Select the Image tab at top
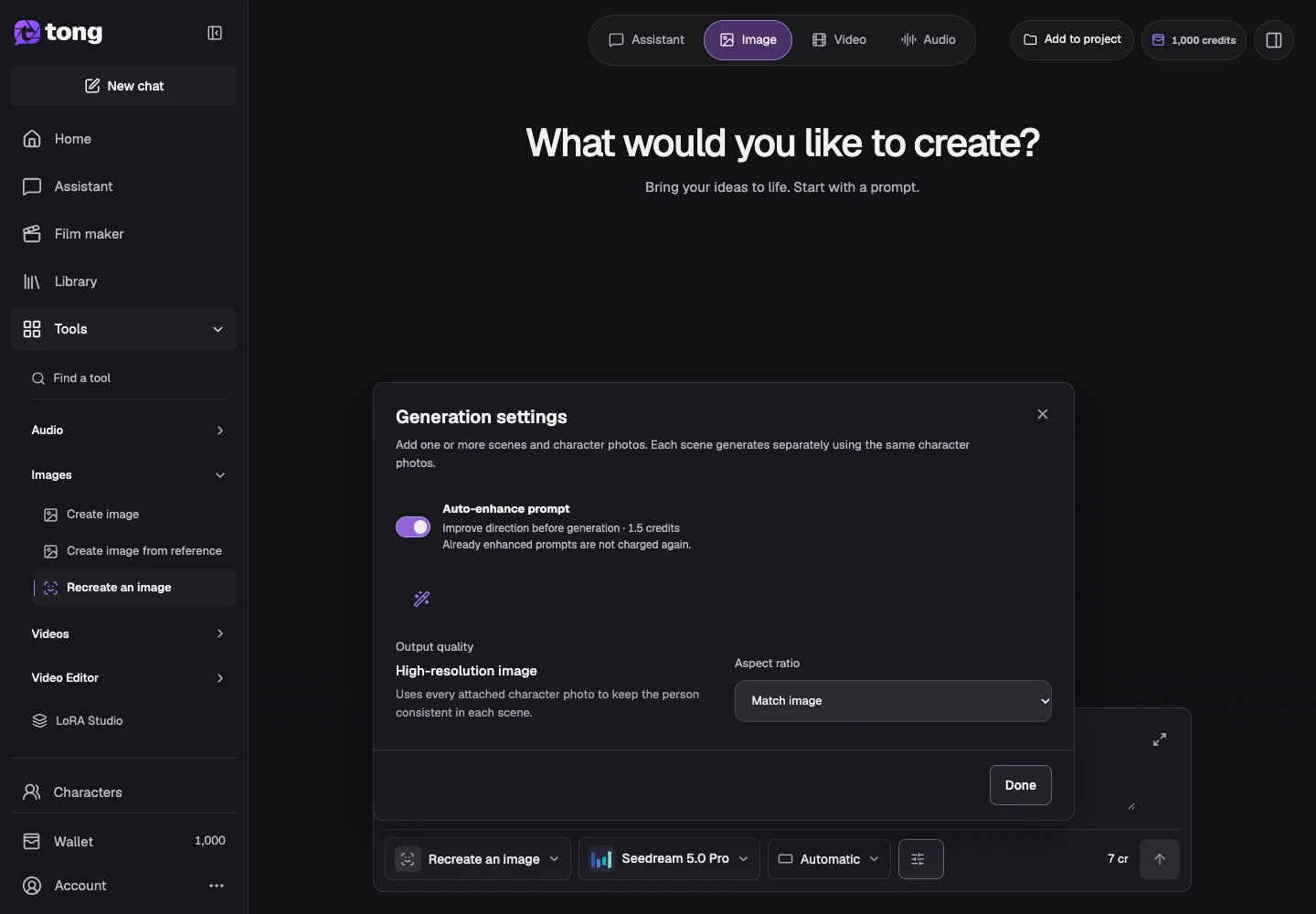The height and width of the screenshot is (914, 1316). (x=748, y=40)
